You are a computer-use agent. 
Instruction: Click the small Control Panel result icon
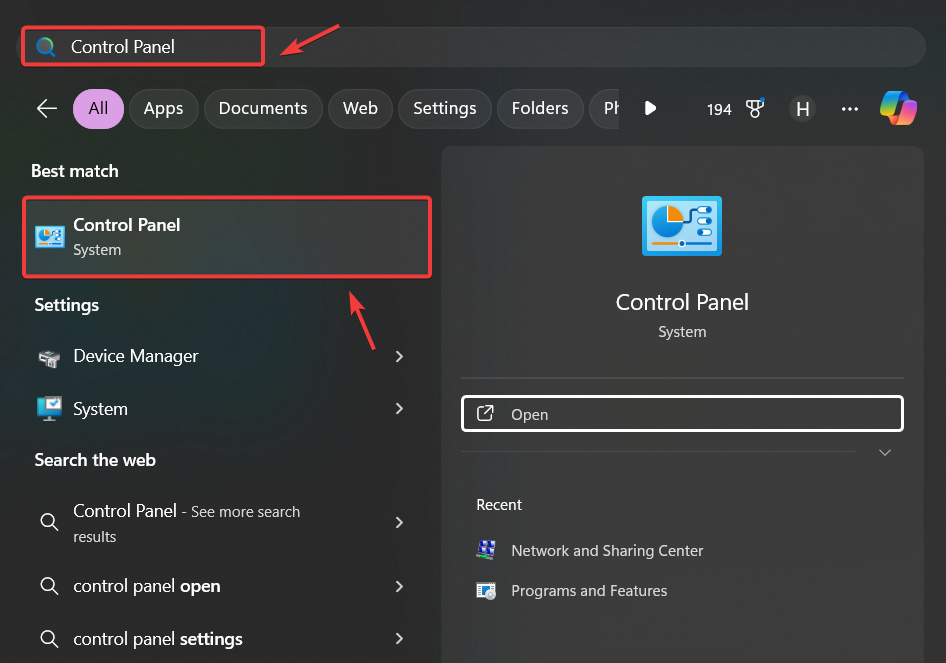click(x=49, y=237)
